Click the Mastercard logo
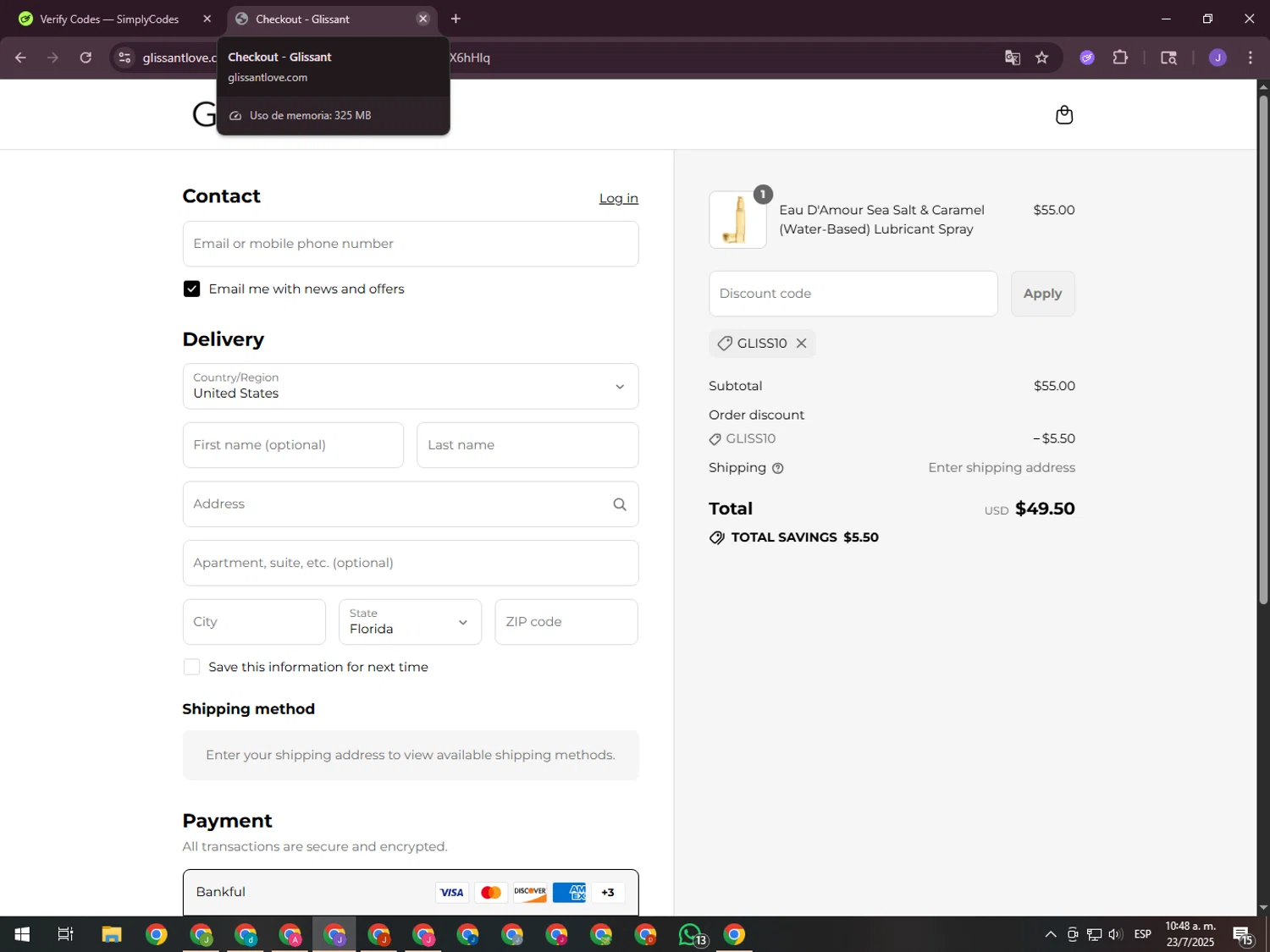The width and height of the screenshot is (1270, 952). click(x=490, y=892)
